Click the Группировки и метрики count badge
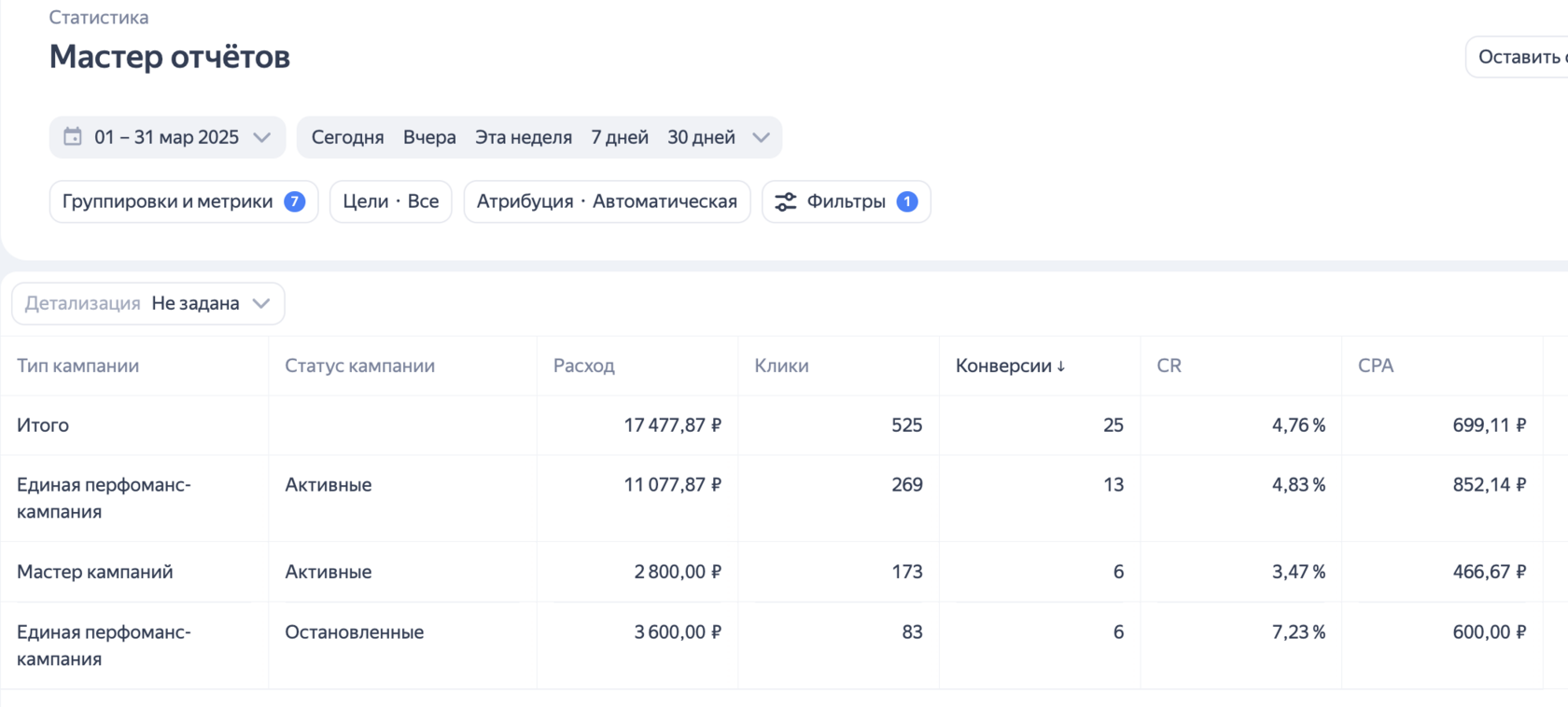Image resolution: width=1568 pixels, height=707 pixels. coord(295,201)
